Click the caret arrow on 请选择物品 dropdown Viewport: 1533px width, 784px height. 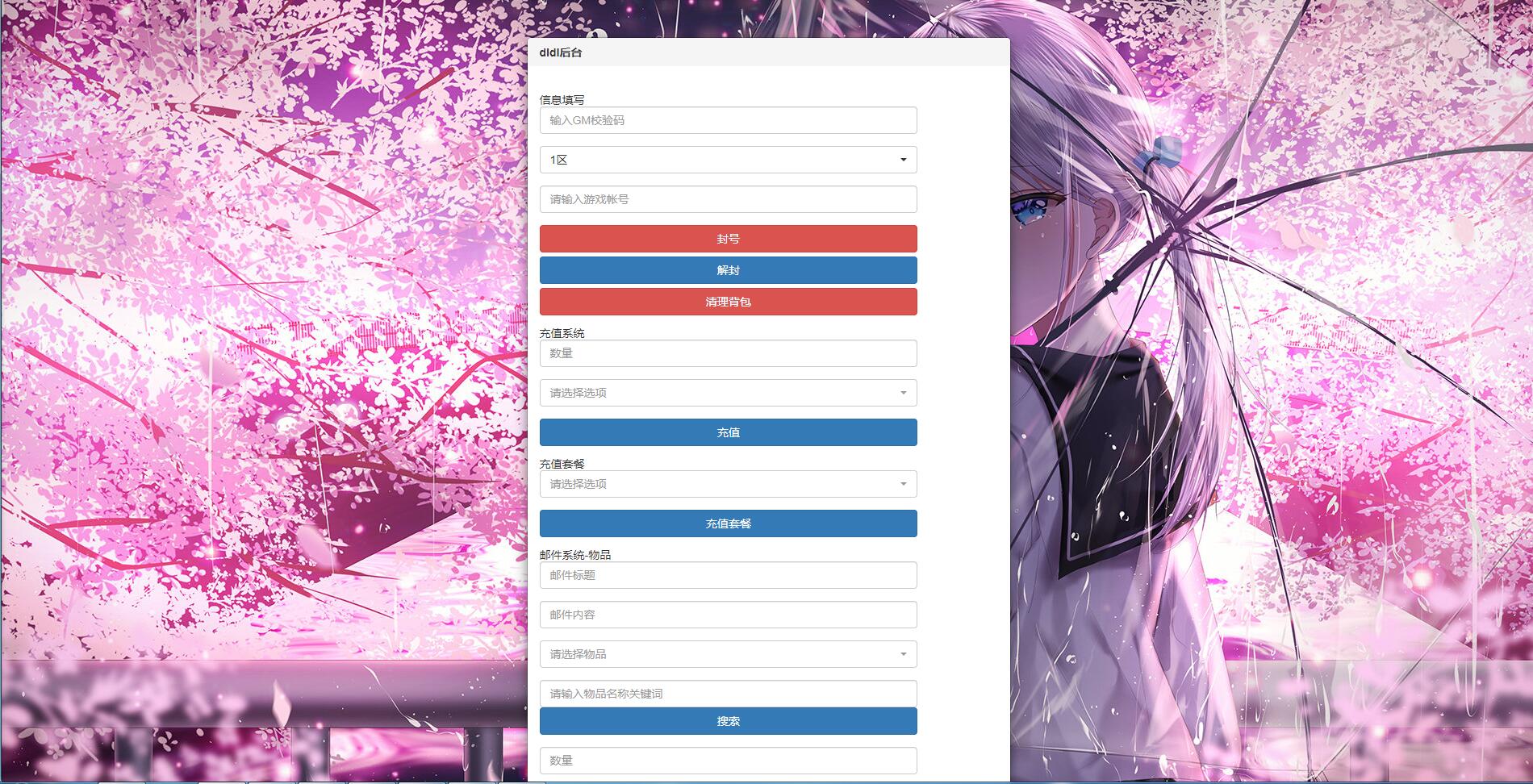point(903,654)
